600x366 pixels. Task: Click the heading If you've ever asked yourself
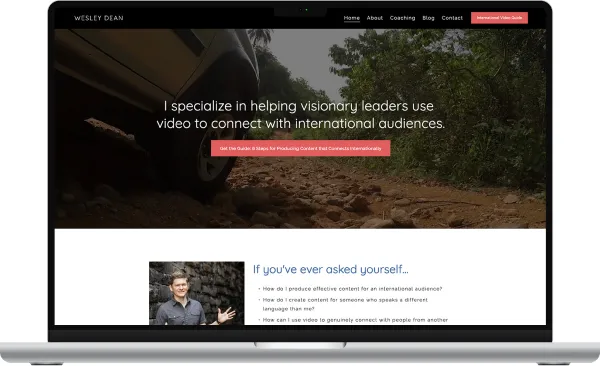330,269
